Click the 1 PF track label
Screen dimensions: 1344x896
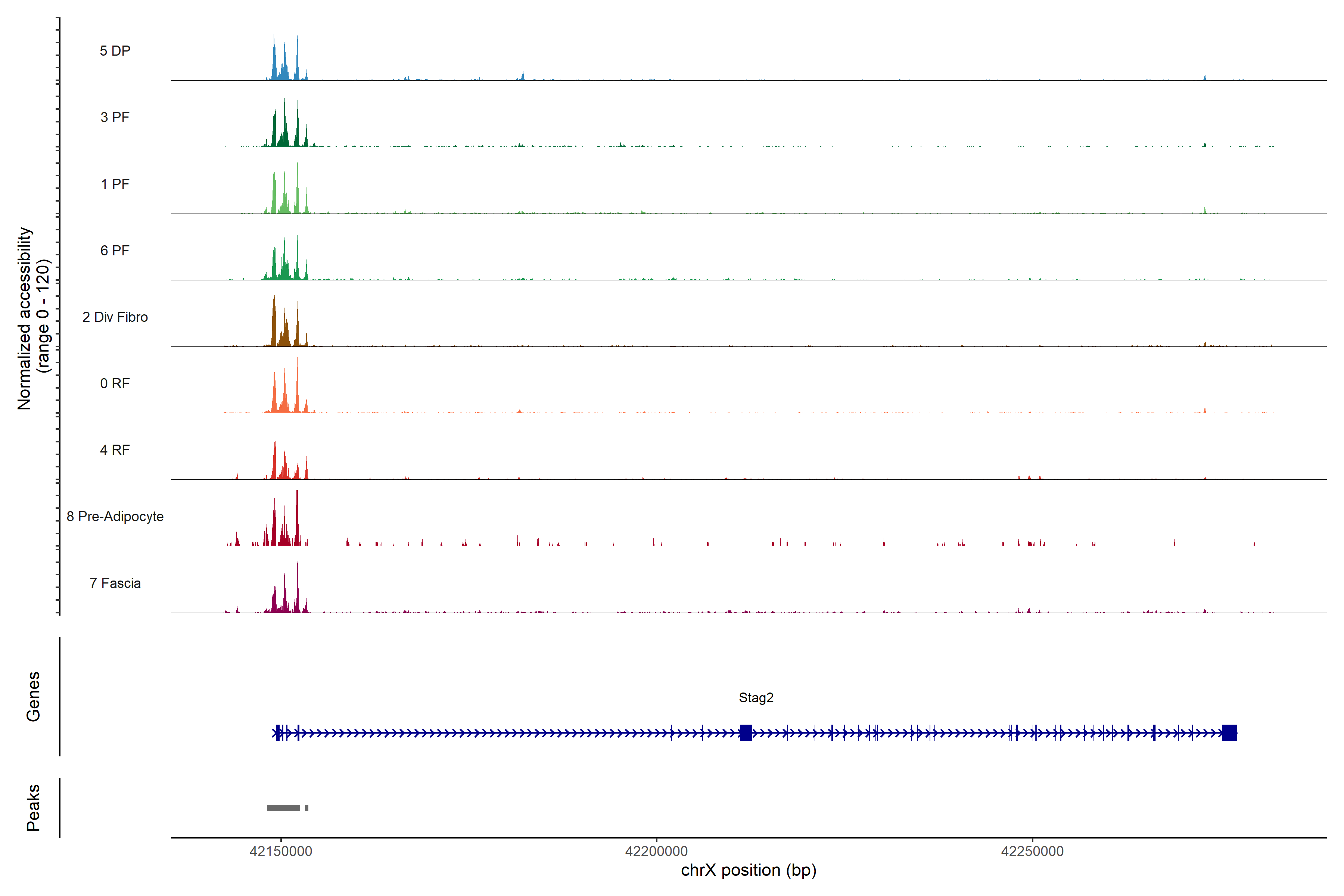click(x=115, y=184)
